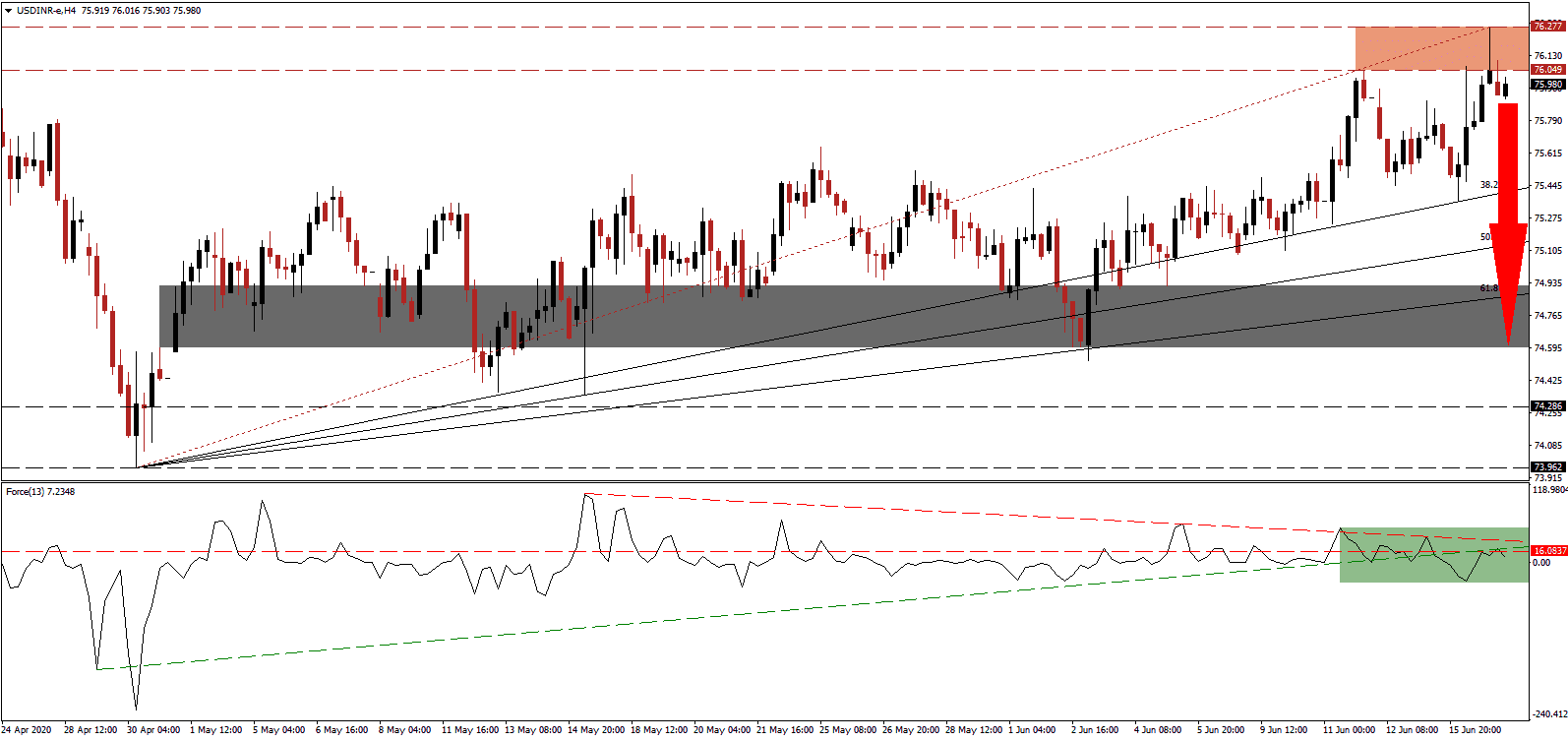Select the green Force indicator highlight box

(x=1434, y=555)
